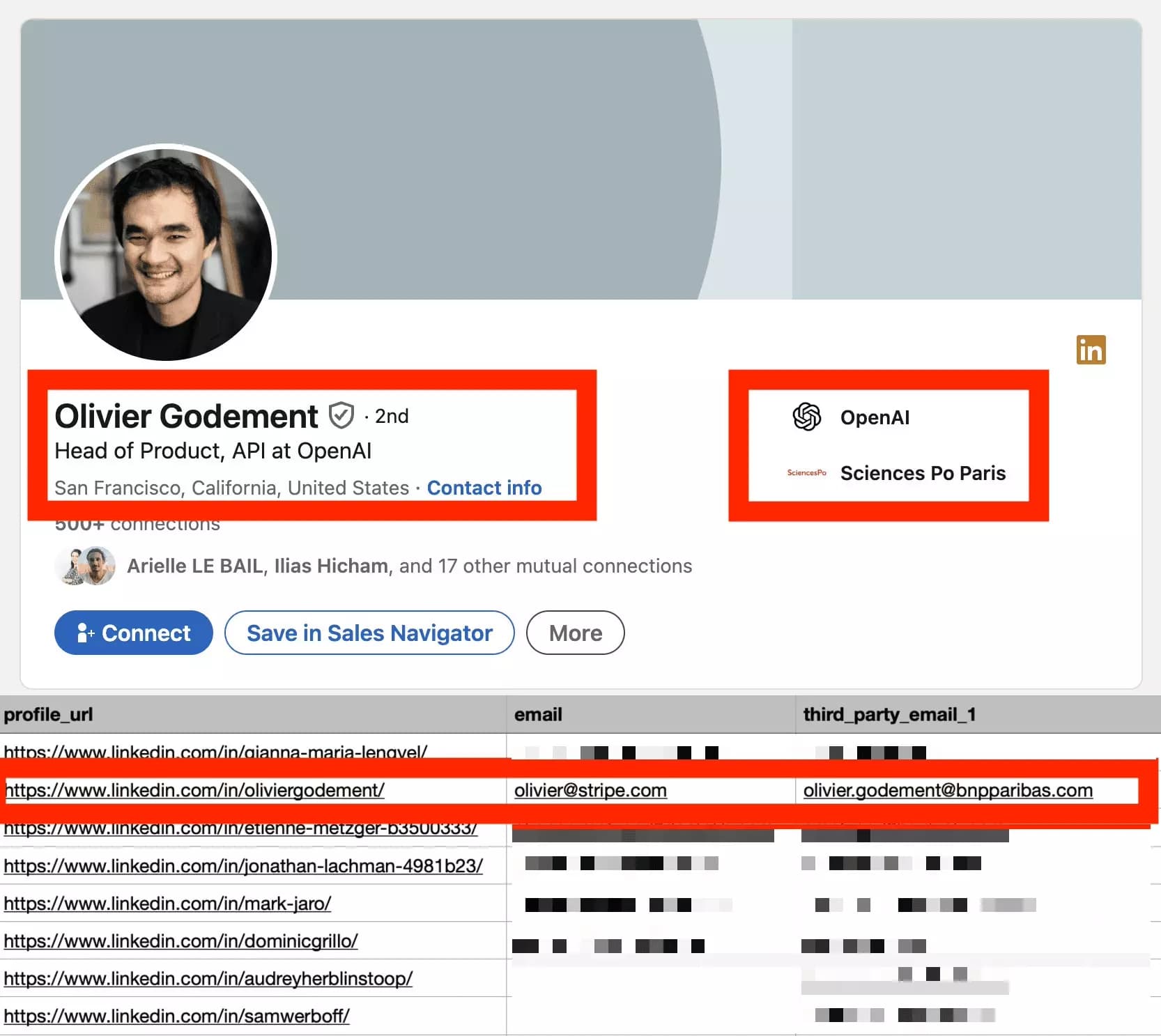Screen dimensions: 1161x1036
Task: Click the LinkedIn logo in the top right
Action: click(1092, 350)
